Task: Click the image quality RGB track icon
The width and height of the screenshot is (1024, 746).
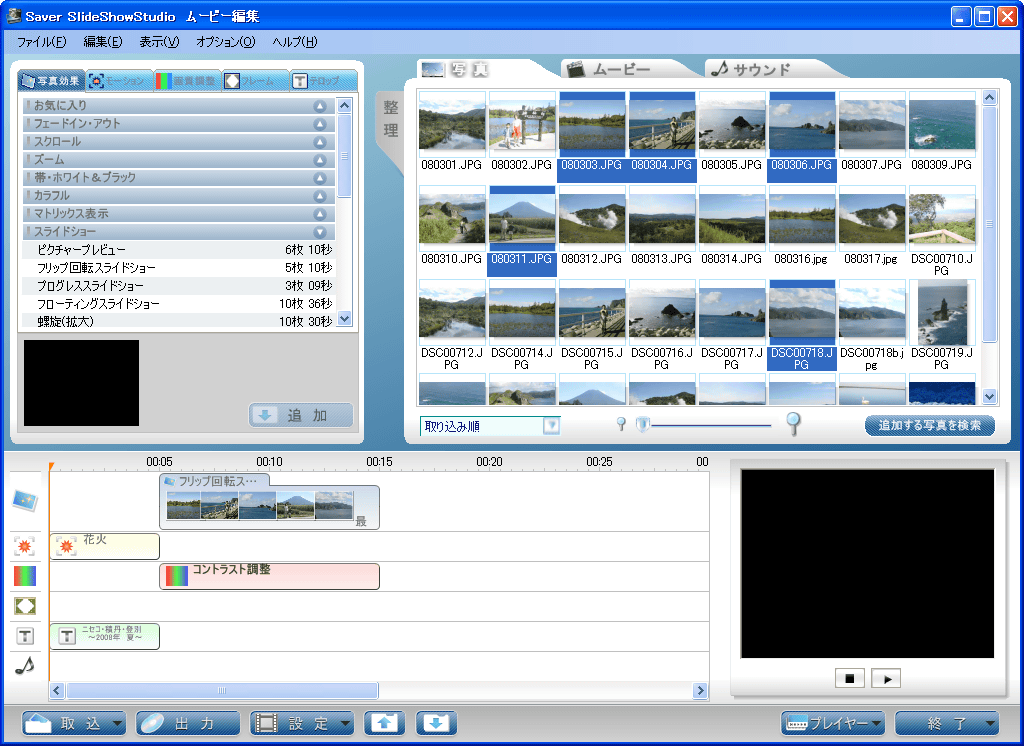Action: click(25, 576)
